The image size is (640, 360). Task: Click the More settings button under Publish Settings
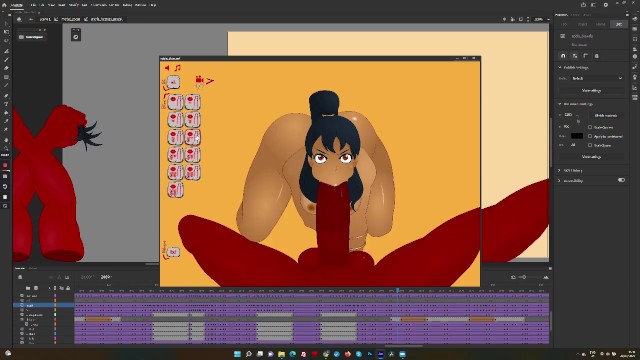point(591,91)
